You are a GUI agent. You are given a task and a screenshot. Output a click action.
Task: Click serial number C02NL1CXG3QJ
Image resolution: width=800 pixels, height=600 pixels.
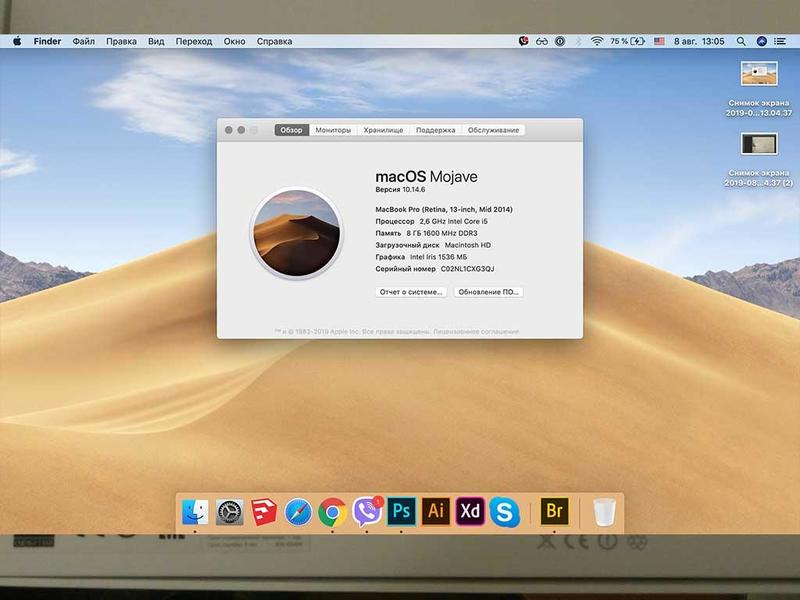point(467,269)
